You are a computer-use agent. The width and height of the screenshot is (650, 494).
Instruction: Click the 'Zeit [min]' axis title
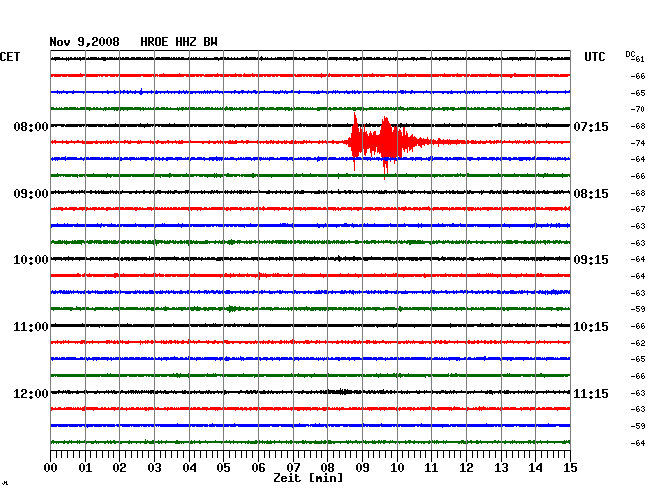308,478
